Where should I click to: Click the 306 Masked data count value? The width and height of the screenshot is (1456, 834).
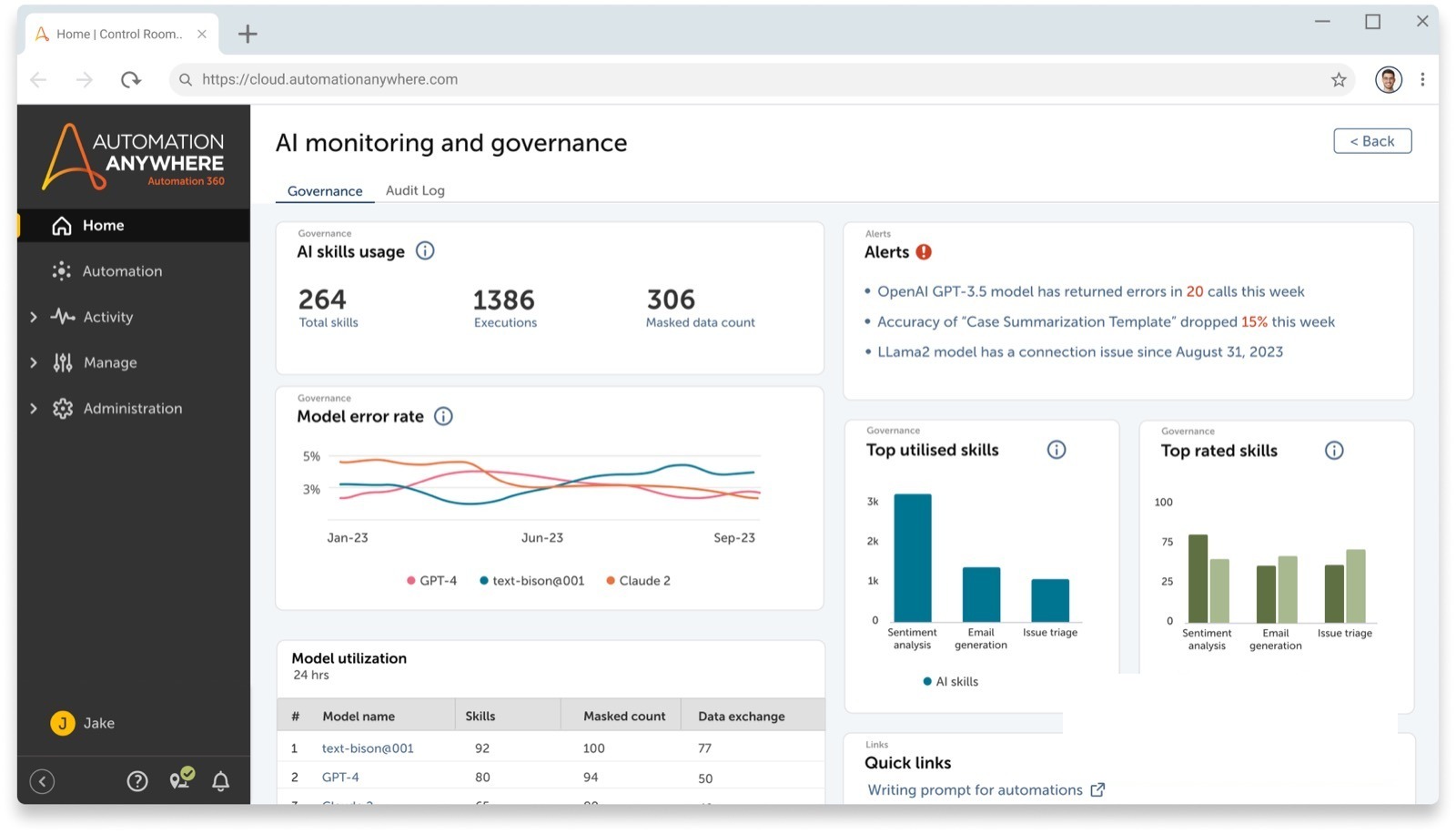(671, 300)
